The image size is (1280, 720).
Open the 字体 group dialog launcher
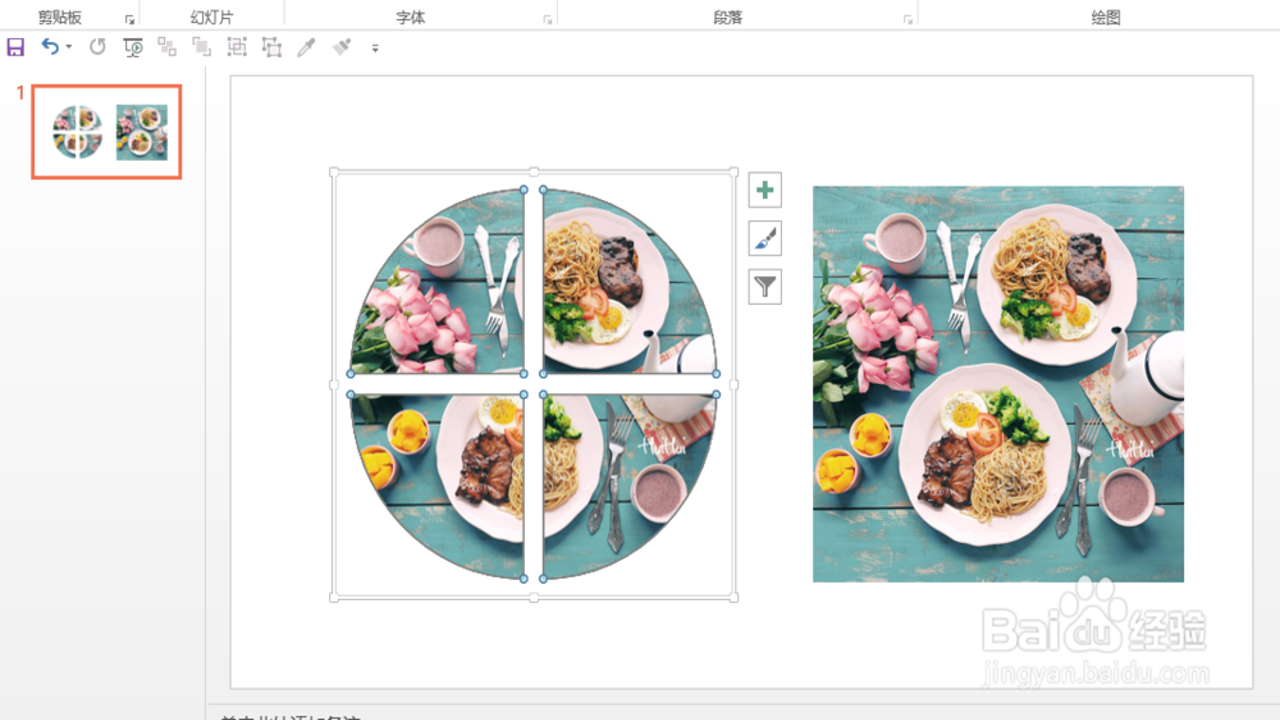[x=547, y=19]
